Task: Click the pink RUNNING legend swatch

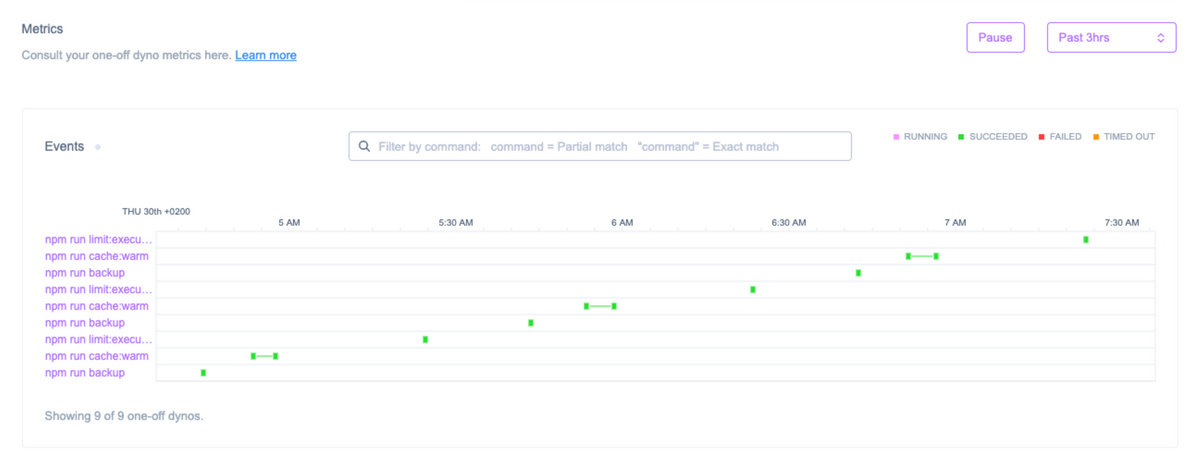Action: tap(896, 137)
